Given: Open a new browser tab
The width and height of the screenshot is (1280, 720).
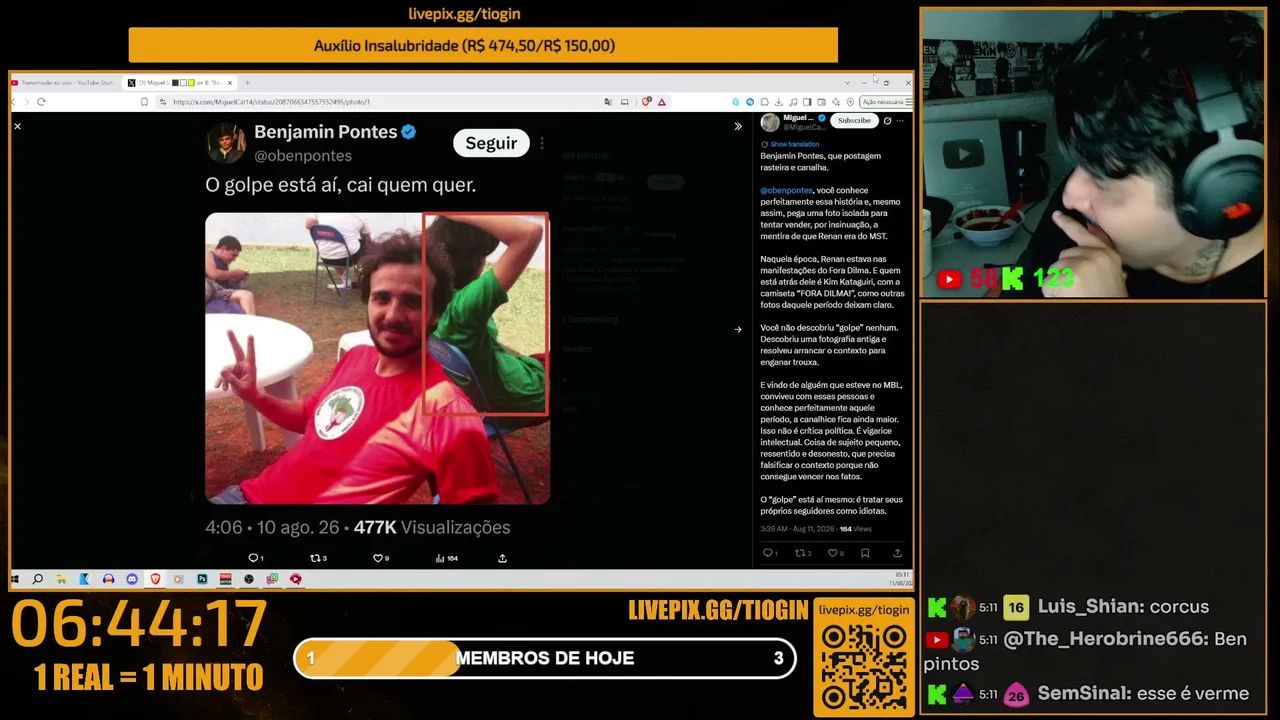Looking at the screenshot, I should (x=247, y=82).
